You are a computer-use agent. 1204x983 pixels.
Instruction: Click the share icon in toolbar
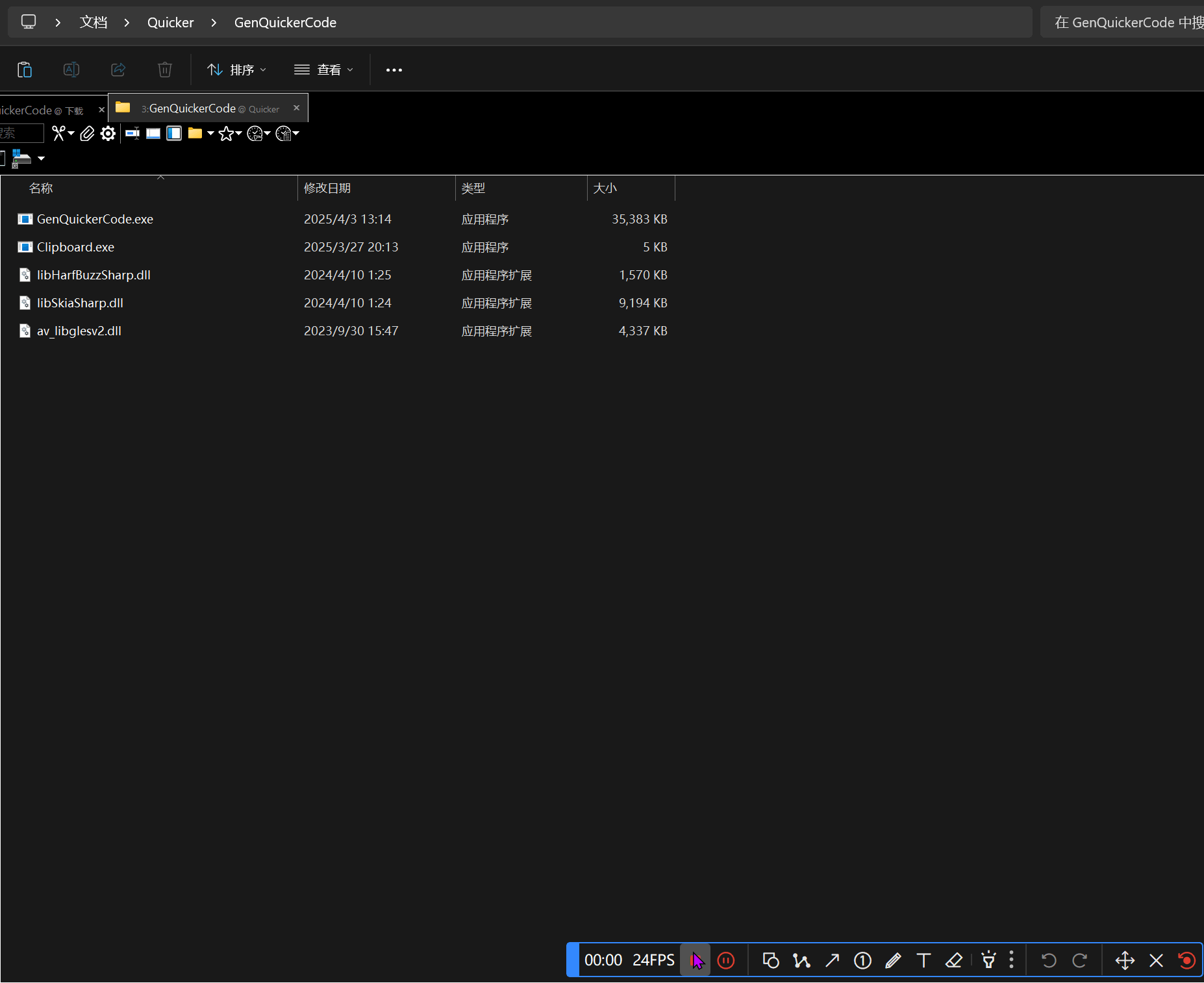(118, 70)
